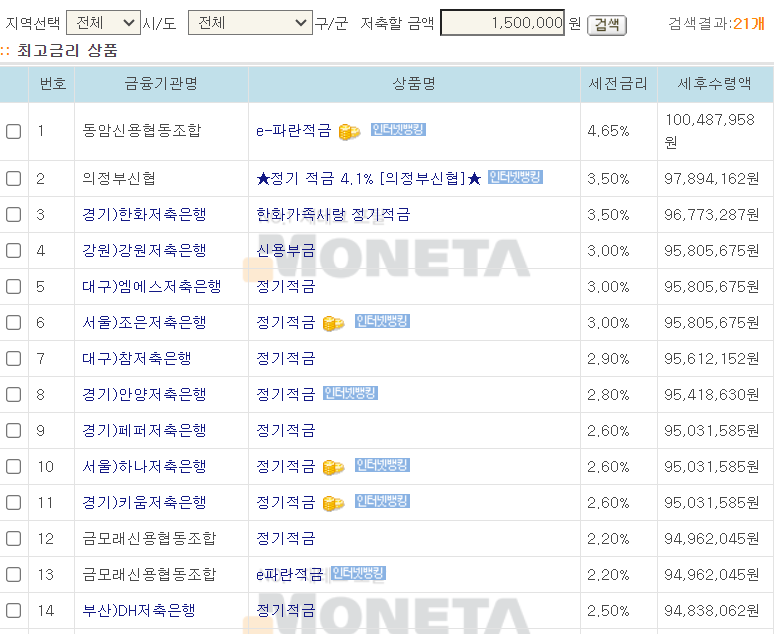Open the e-파란적금 product link

pos(294,130)
